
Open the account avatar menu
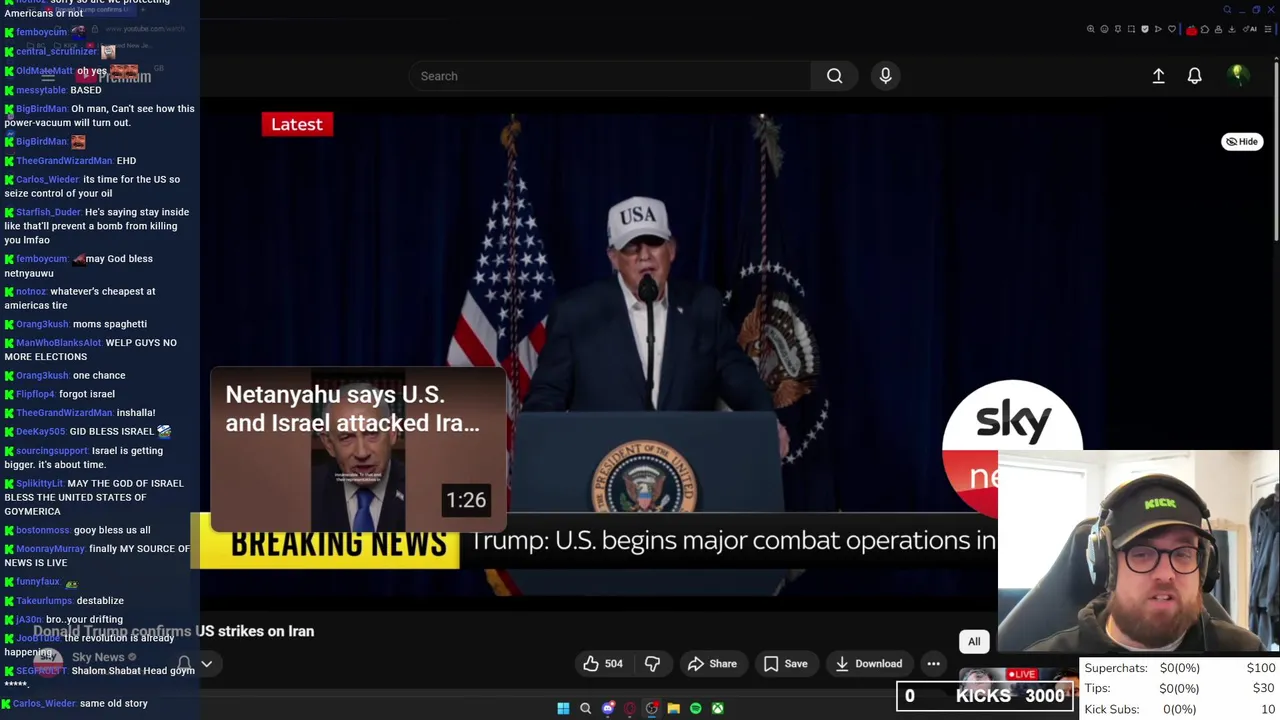1237,75
